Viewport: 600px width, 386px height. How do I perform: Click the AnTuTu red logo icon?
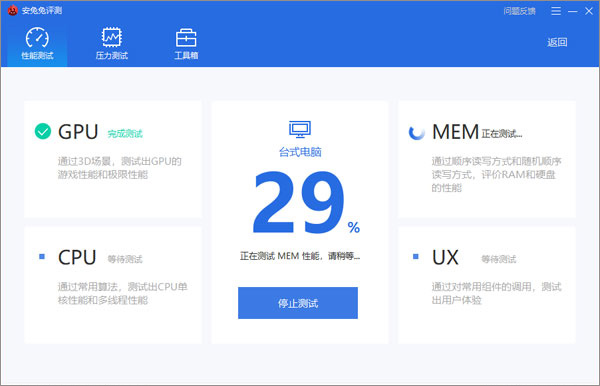coord(13,10)
